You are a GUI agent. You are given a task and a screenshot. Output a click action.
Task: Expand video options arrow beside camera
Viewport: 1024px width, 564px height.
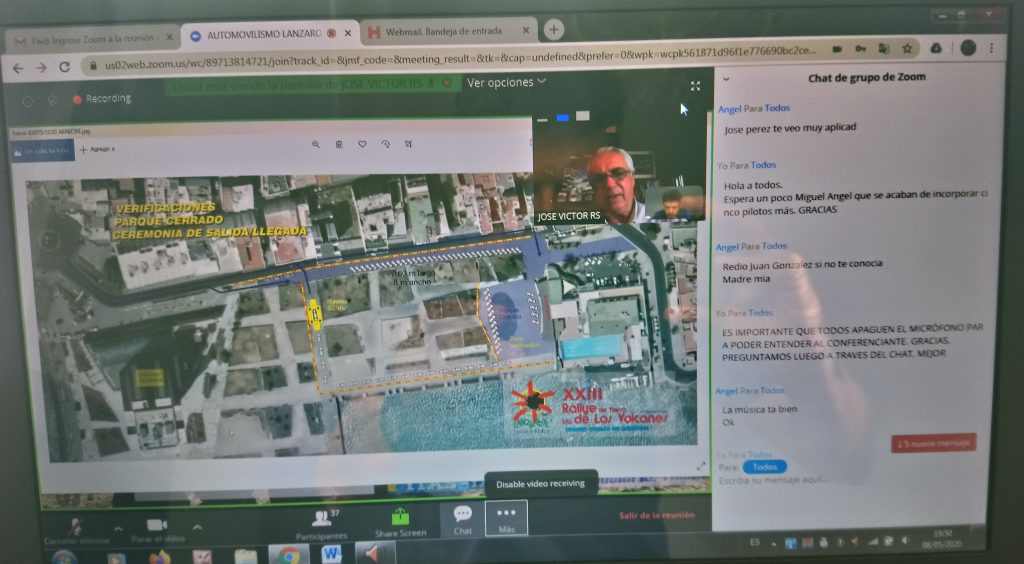[196, 528]
